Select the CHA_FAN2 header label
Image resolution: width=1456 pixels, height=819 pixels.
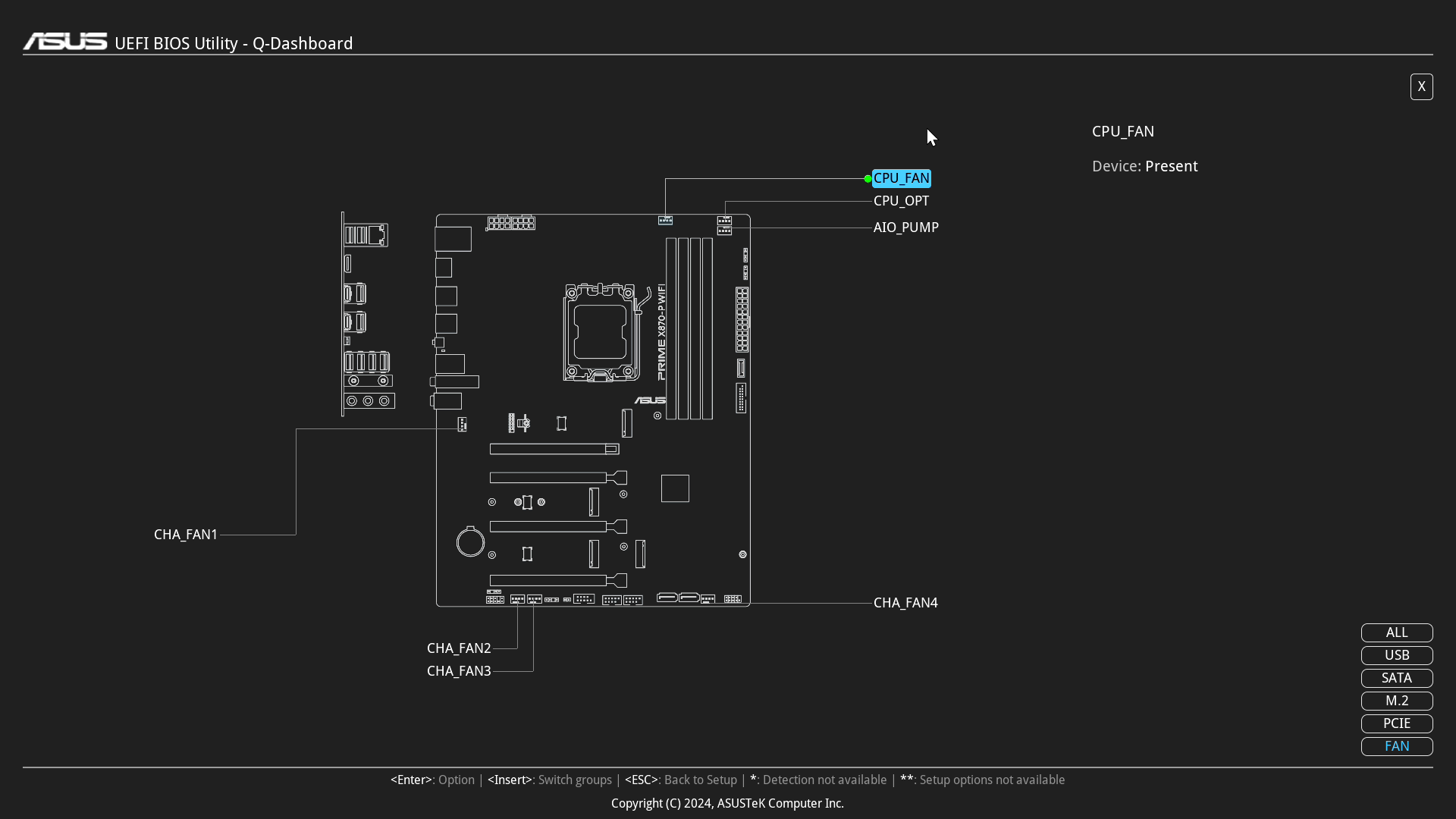(x=459, y=648)
